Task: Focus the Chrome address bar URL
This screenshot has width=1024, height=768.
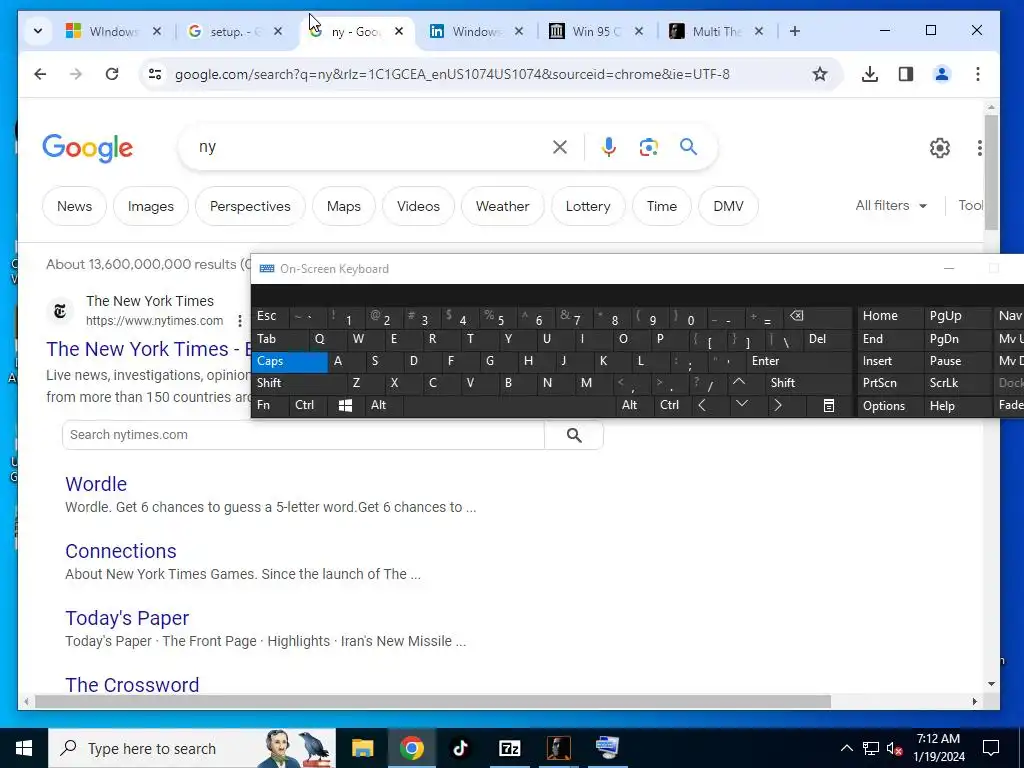Action: click(x=452, y=74)
